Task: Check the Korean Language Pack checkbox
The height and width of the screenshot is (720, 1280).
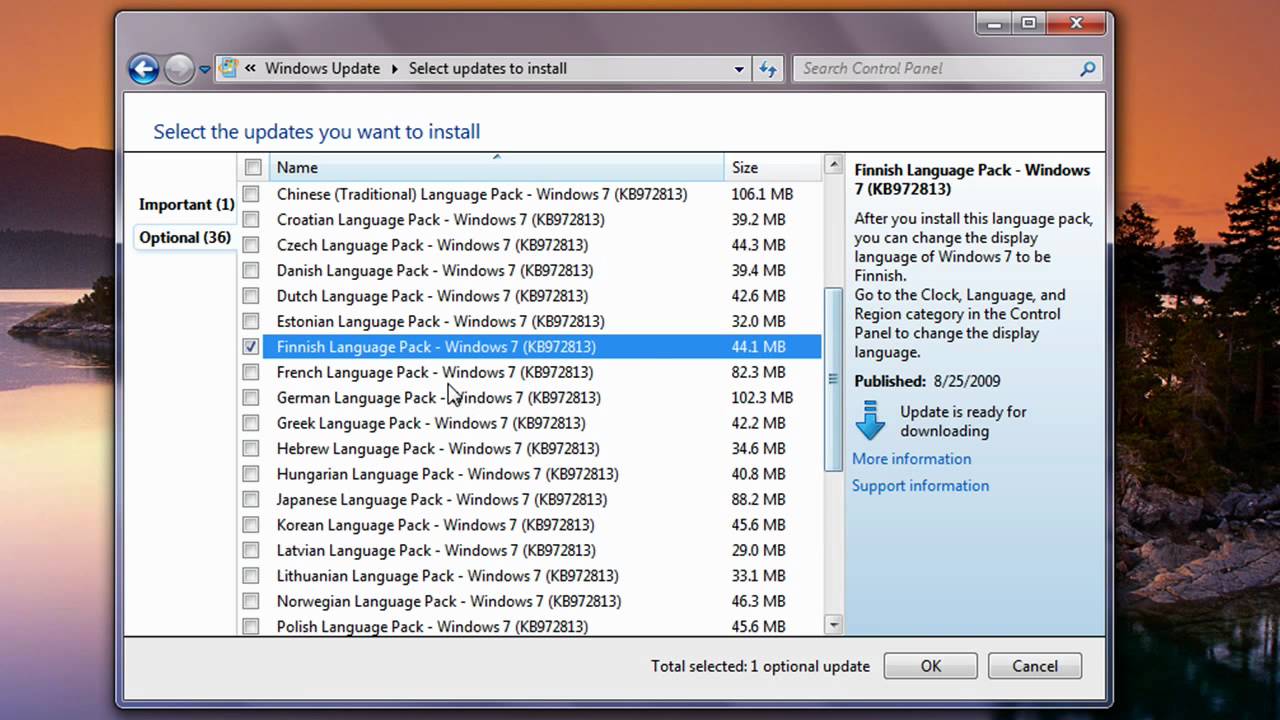Action: [x=251, y=525]
